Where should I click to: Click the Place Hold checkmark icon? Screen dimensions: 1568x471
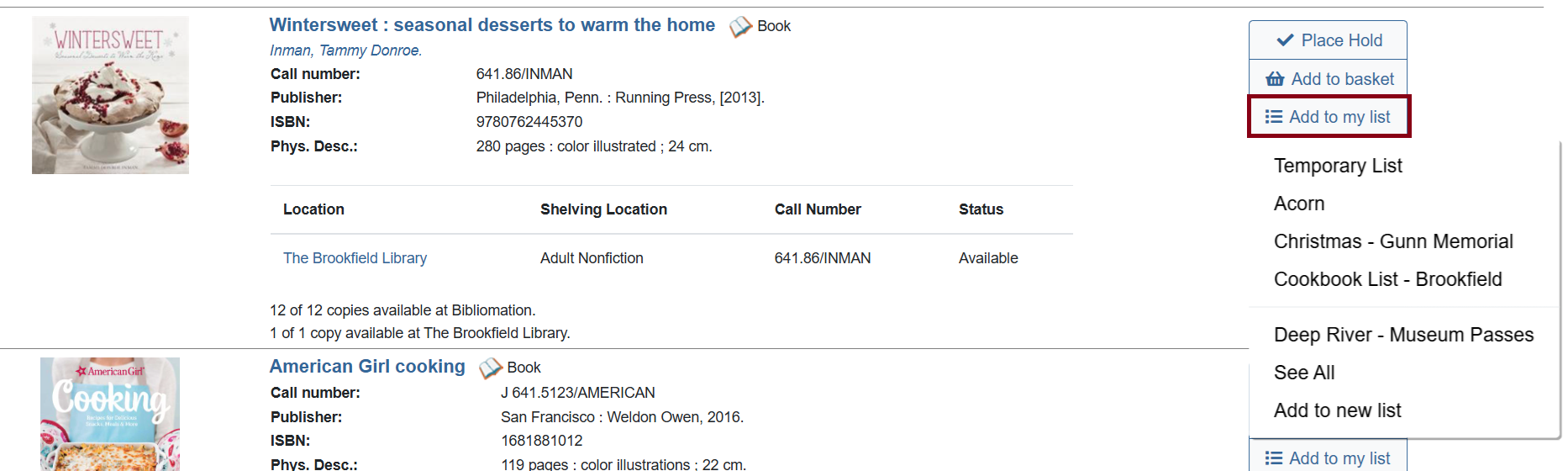[x=1285, y=40]
